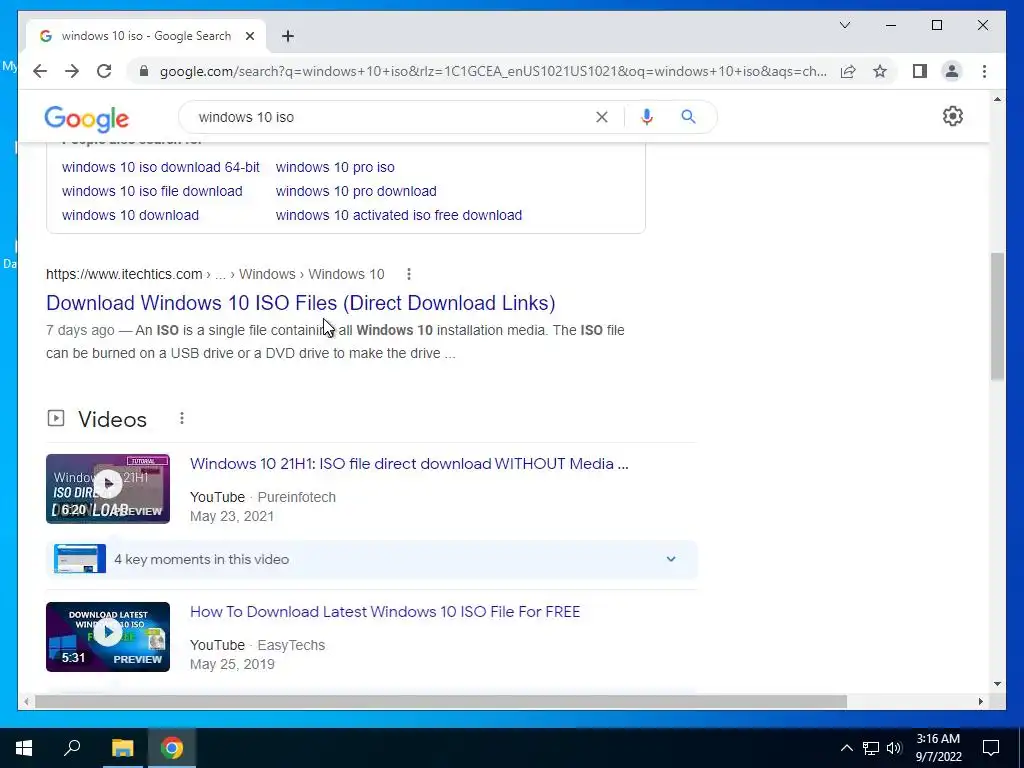Click the scroll up arrow
The image size is (1024, 768).
[x=997, y=99]
